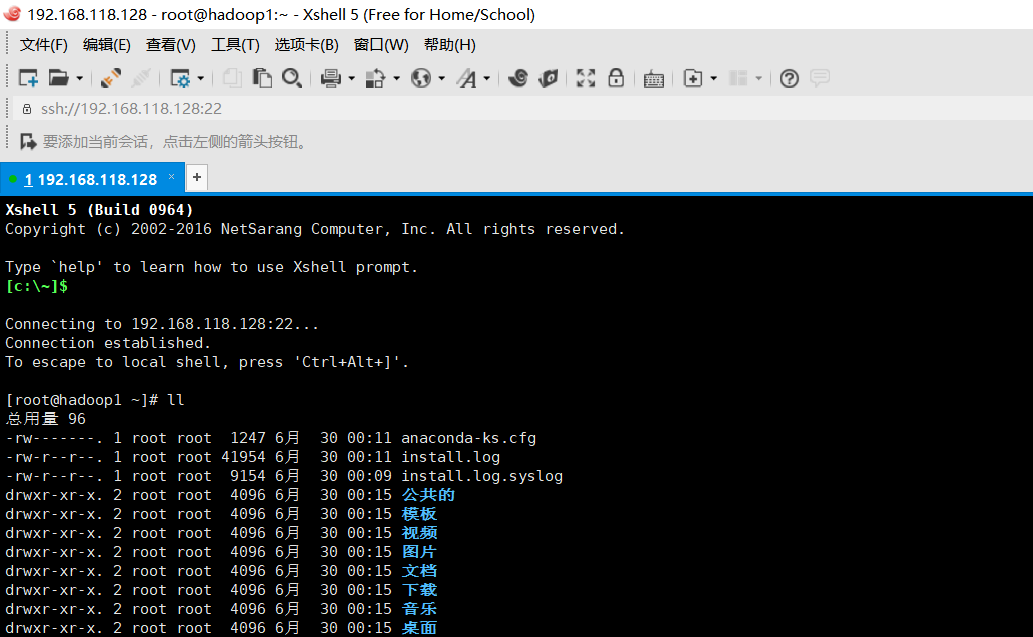
Task: Open sessions folder icon
Action: tap(59, 78)
